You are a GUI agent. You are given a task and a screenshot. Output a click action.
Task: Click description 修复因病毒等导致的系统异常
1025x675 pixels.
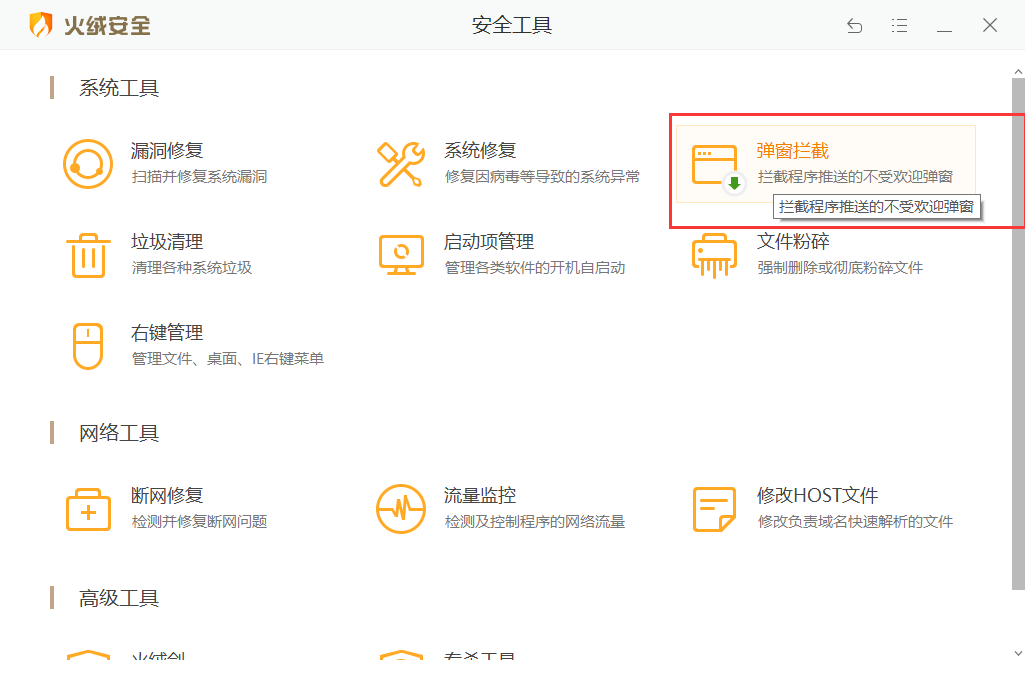click(x=542, y=177)
